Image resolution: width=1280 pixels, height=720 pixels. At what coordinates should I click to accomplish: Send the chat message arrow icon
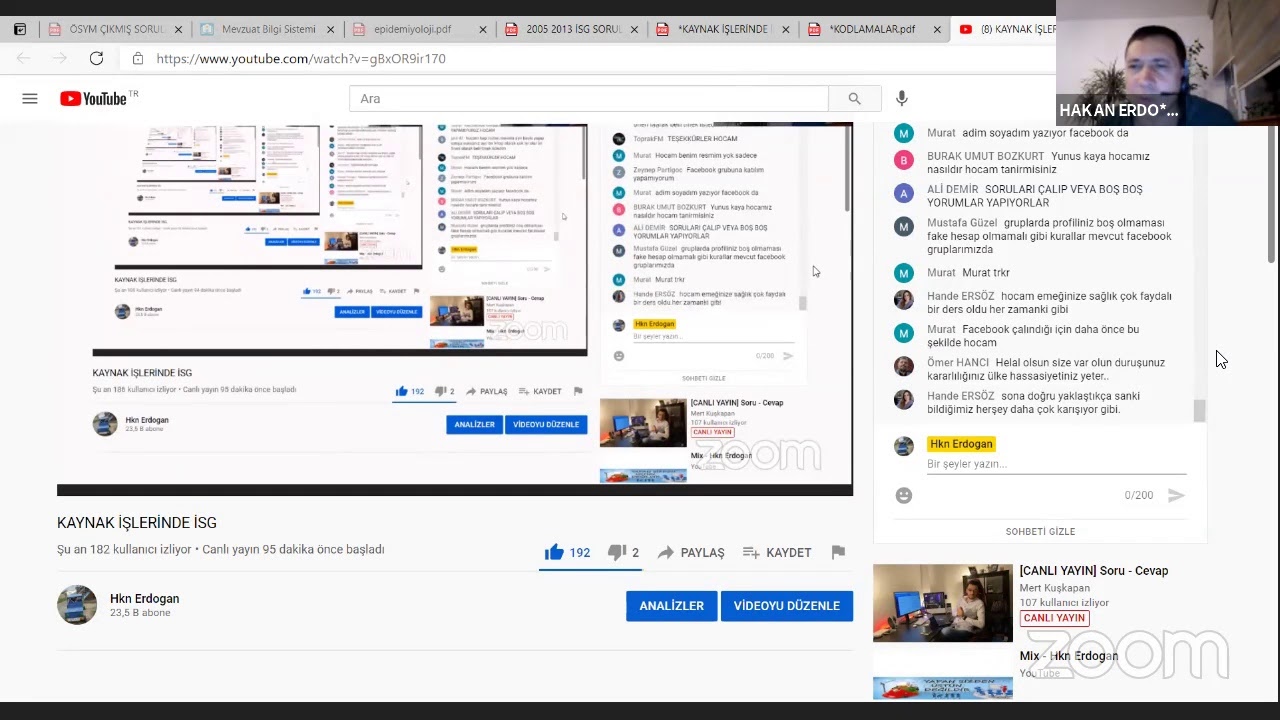coord(1176,495)
